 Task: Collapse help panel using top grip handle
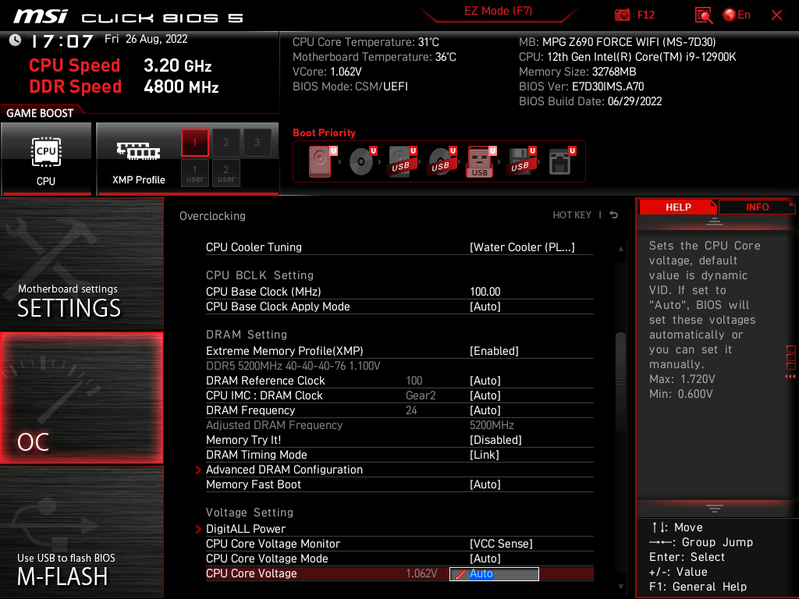pyautogui.click(x=714, y=222)
